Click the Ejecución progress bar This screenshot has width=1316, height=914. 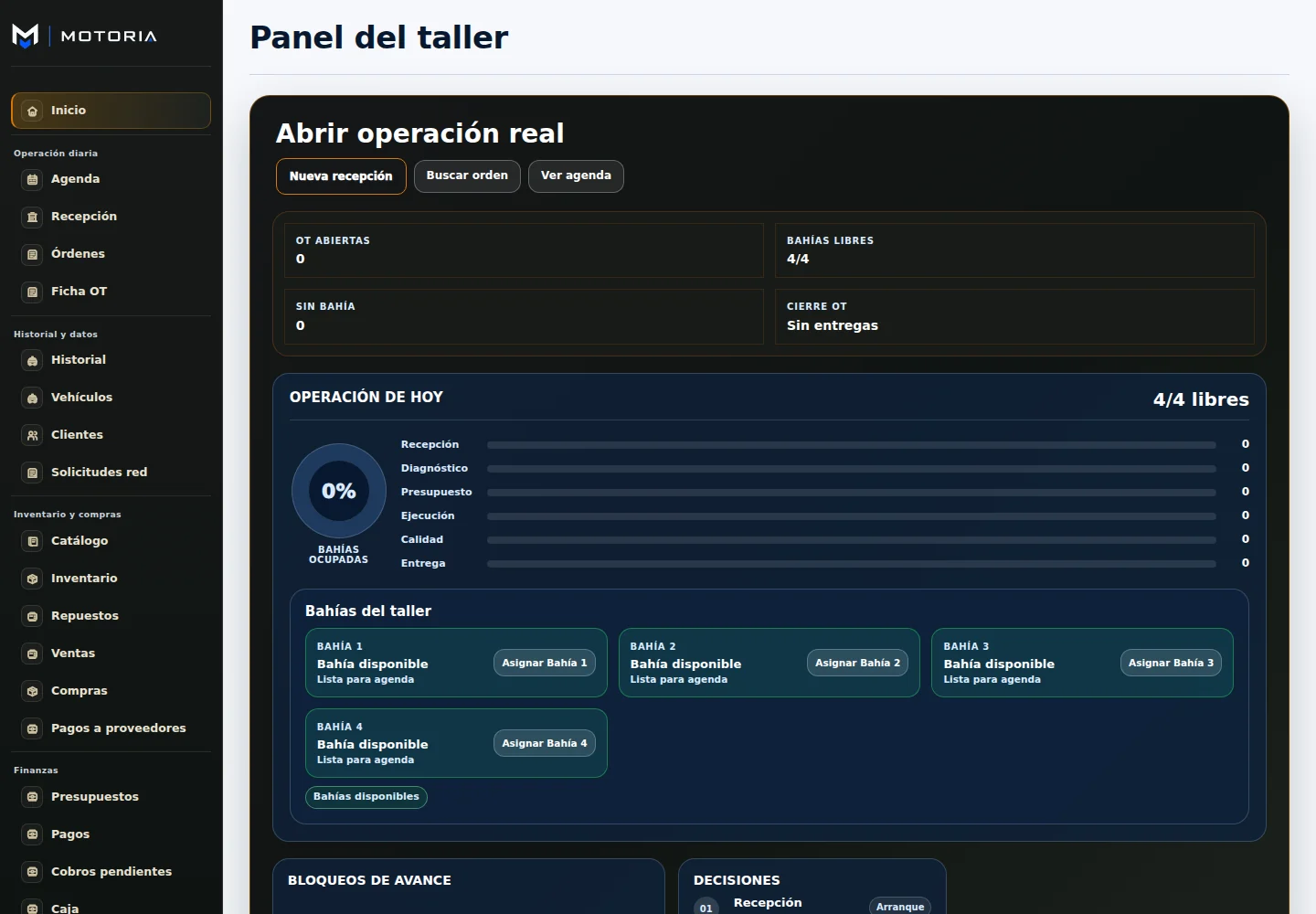click(x=851, y=516)
